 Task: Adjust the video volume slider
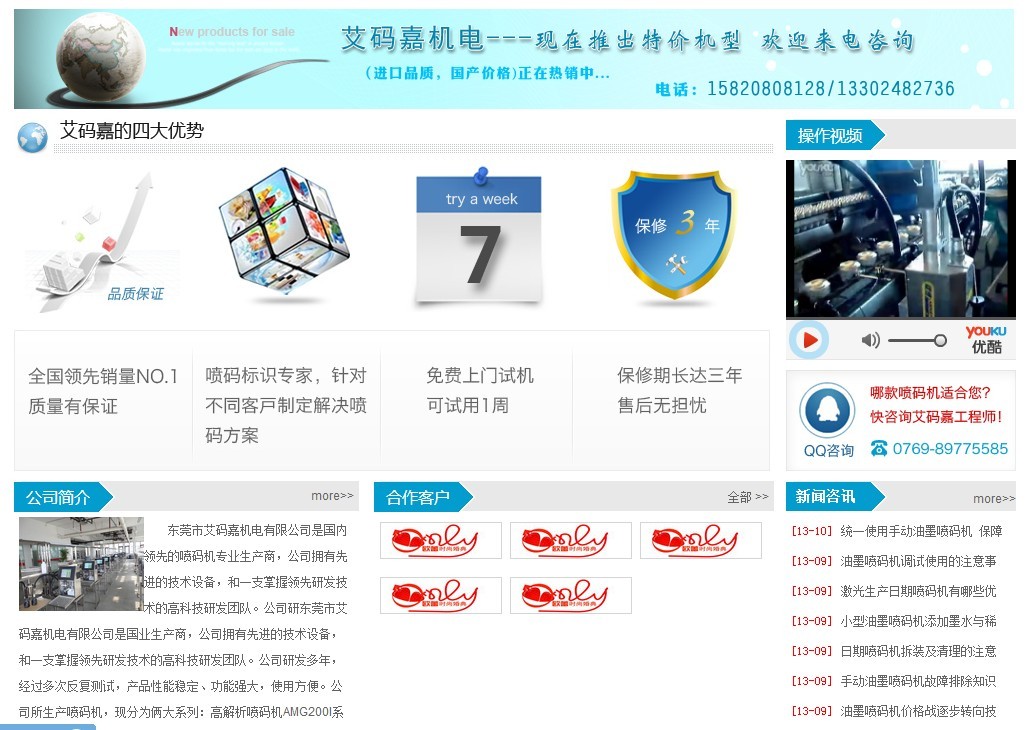tap(917, 340)
